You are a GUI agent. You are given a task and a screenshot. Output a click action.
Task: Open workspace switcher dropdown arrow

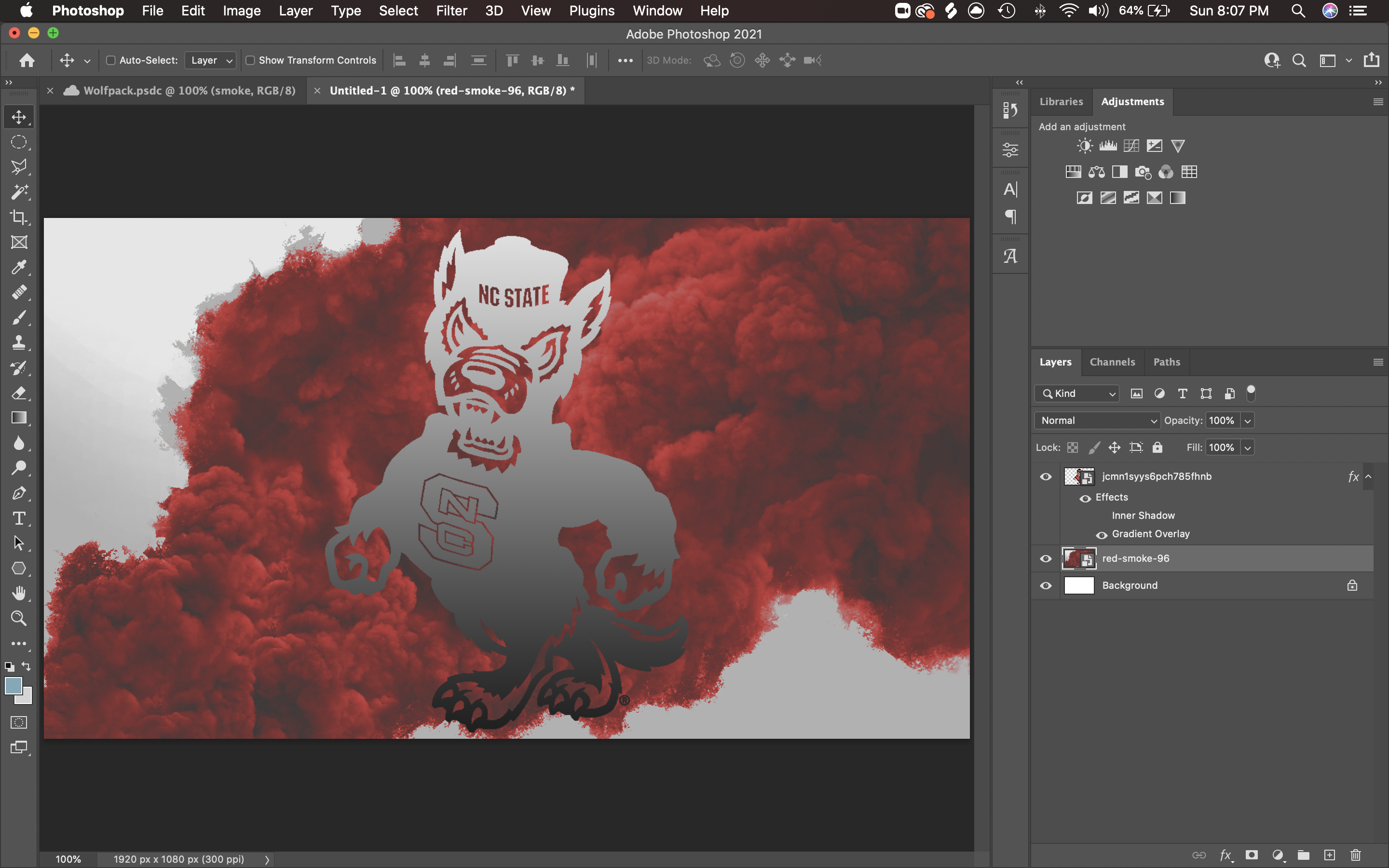point(1349,60)
